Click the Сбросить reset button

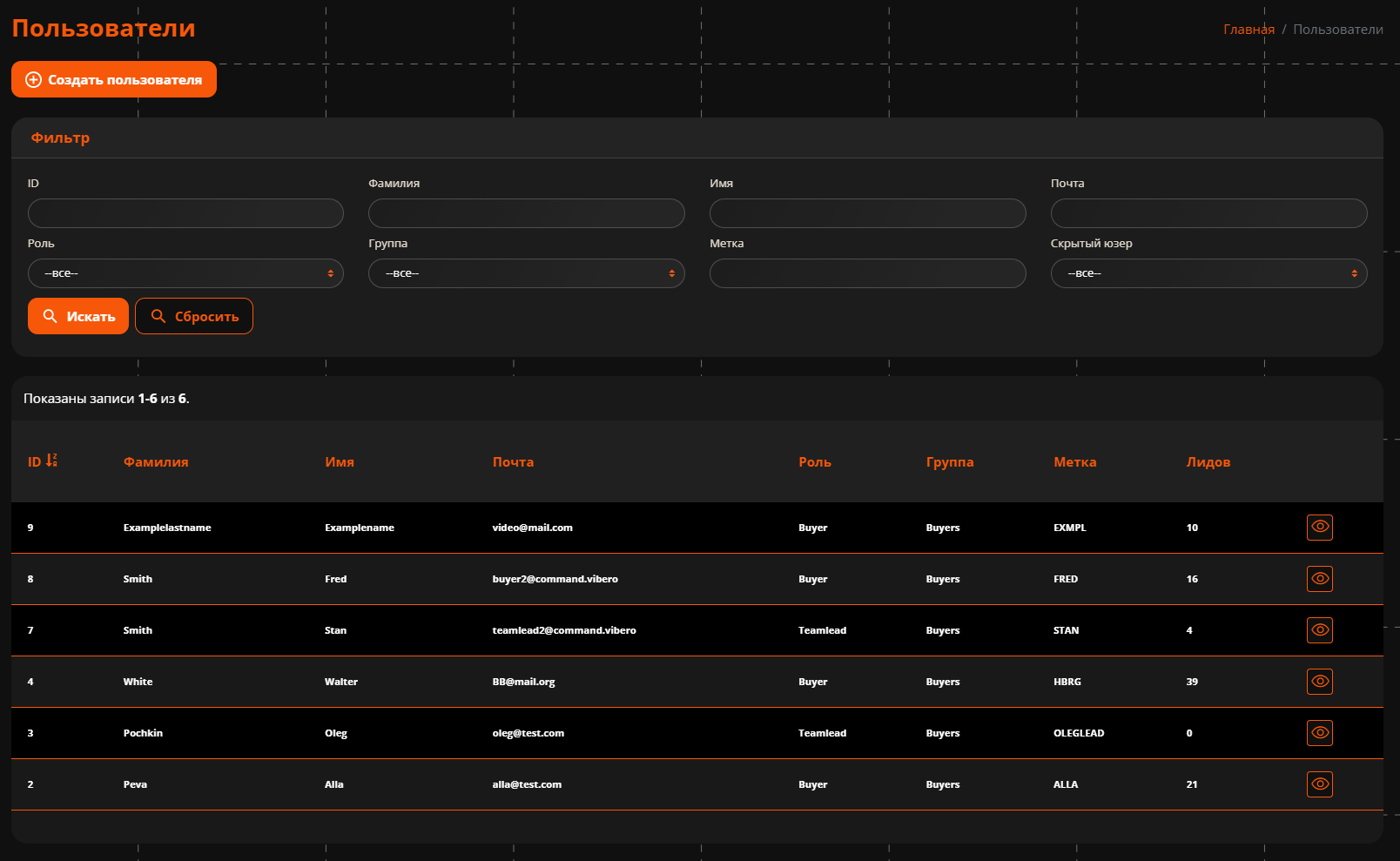(194, 316)
